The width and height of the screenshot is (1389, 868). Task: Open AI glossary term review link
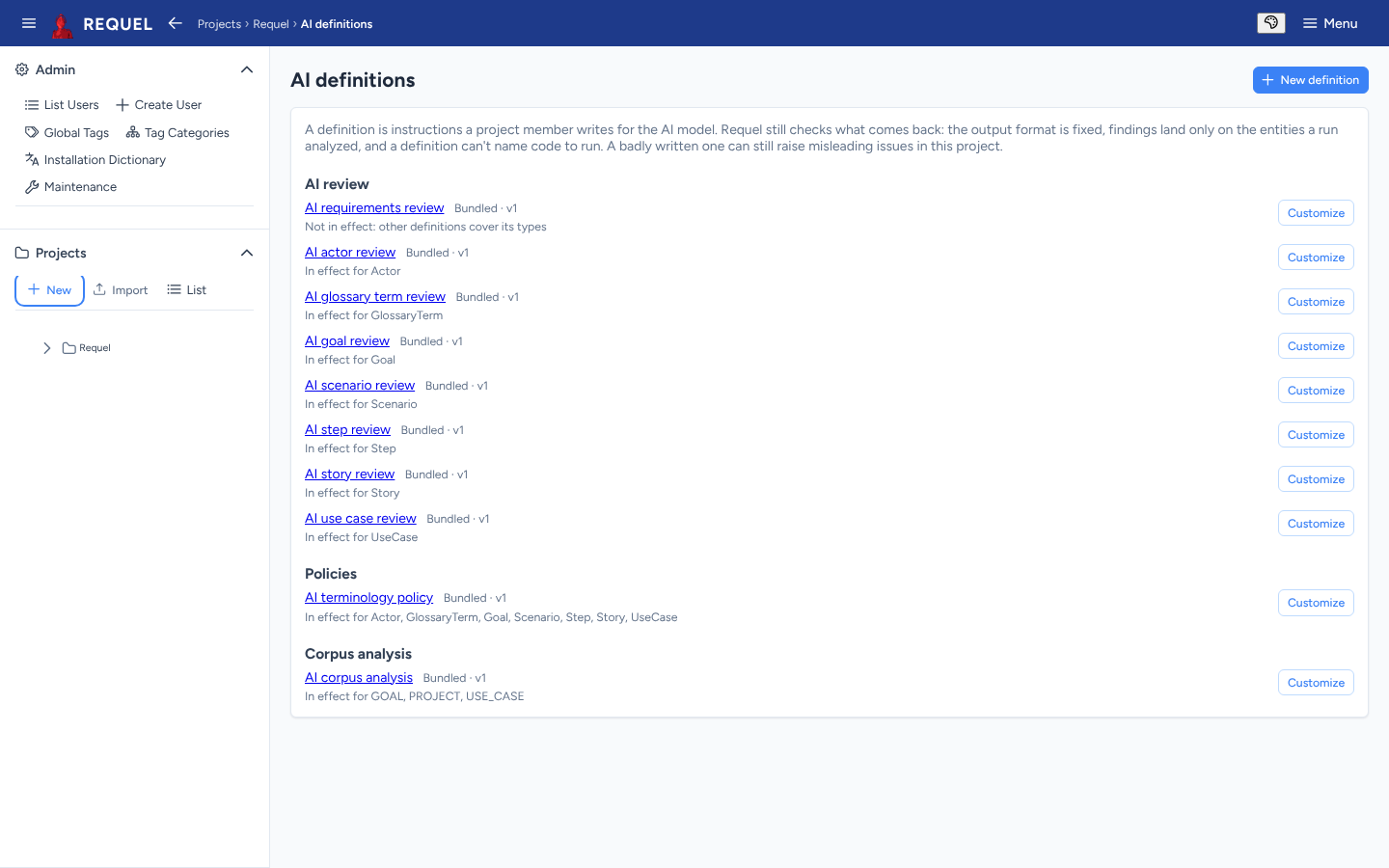tap(375, 297)
